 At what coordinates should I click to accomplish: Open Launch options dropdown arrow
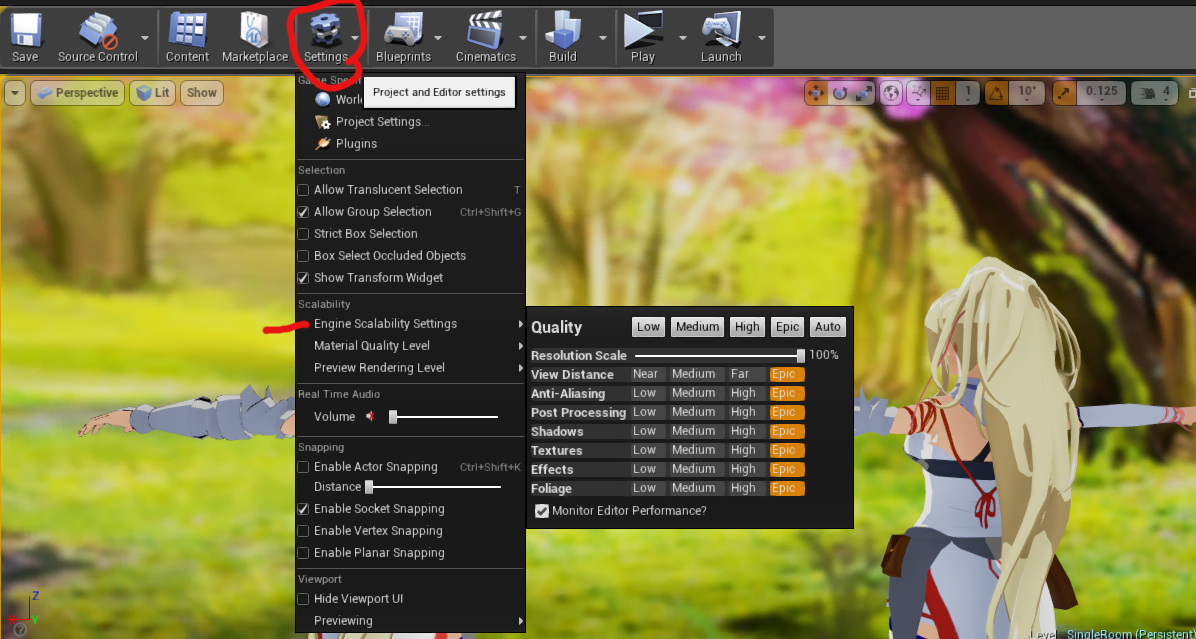click(x=761, y=37)
